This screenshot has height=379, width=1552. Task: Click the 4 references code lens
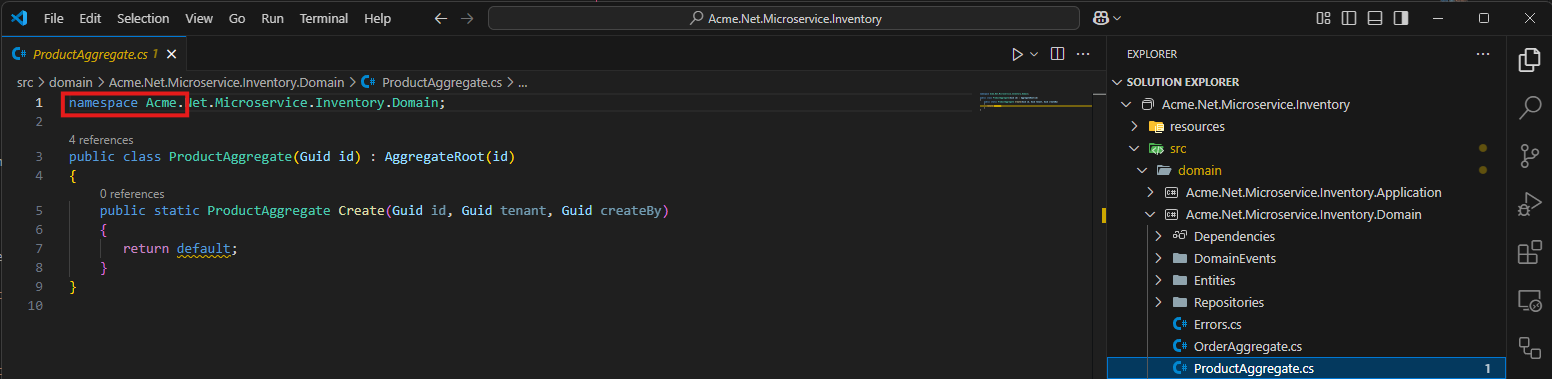pos(101,140)
